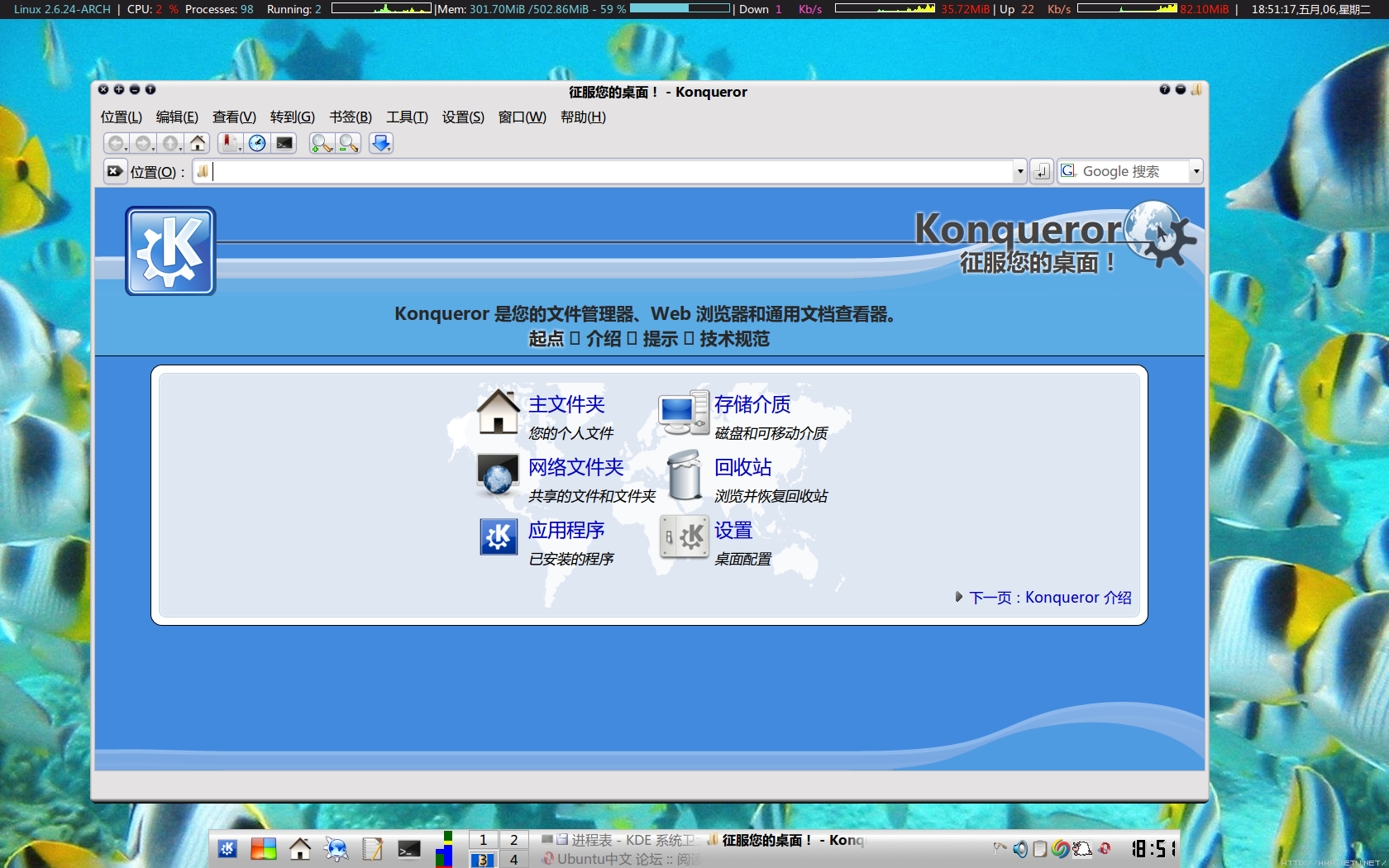Switch to virtual desktop 2 in pager
The image size is (1389, 868).
coord(513,840)
